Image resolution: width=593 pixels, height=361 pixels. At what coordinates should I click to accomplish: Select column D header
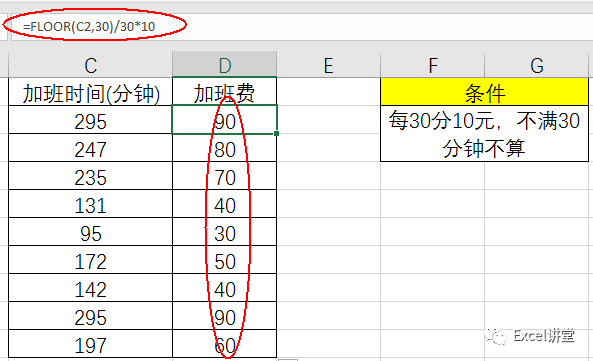(225, 65)
